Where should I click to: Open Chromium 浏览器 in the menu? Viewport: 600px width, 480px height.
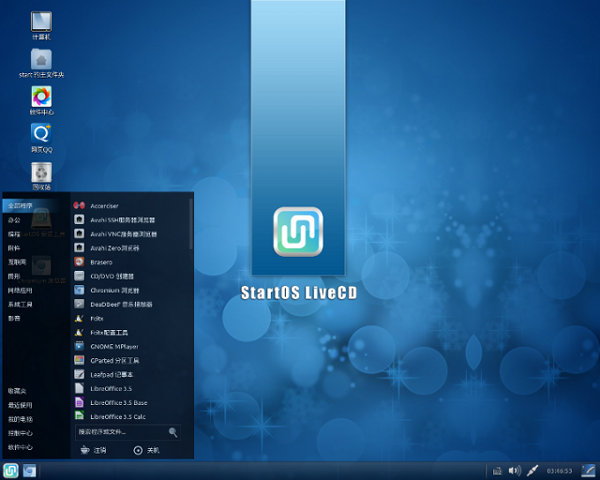[x=113, y=289]
